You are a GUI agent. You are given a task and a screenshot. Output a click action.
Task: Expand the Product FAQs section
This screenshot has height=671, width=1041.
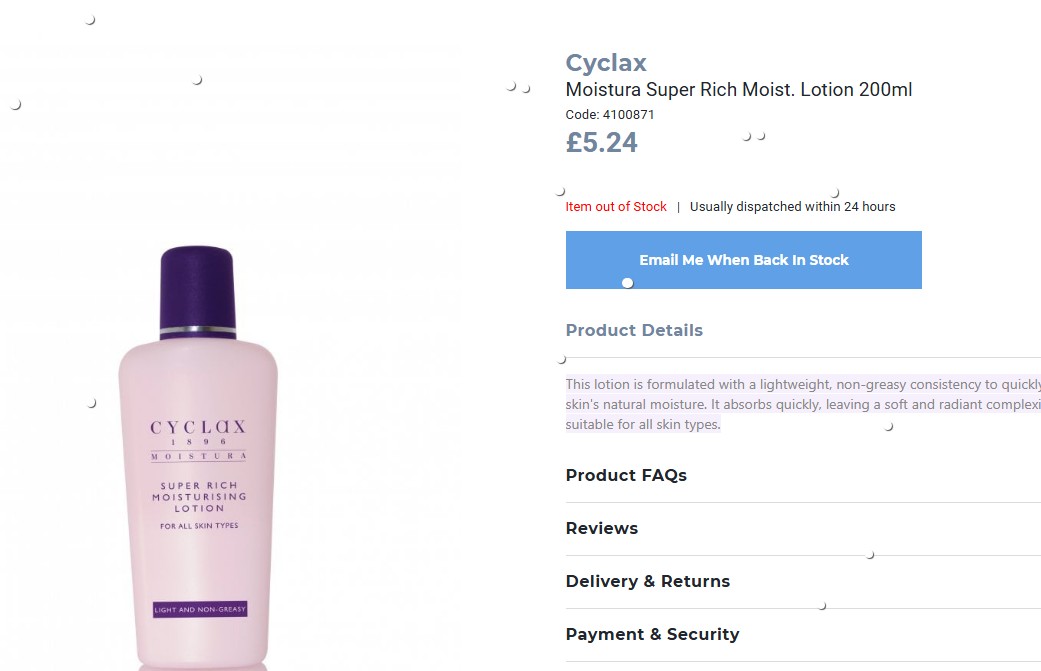(x=626, y=475)
